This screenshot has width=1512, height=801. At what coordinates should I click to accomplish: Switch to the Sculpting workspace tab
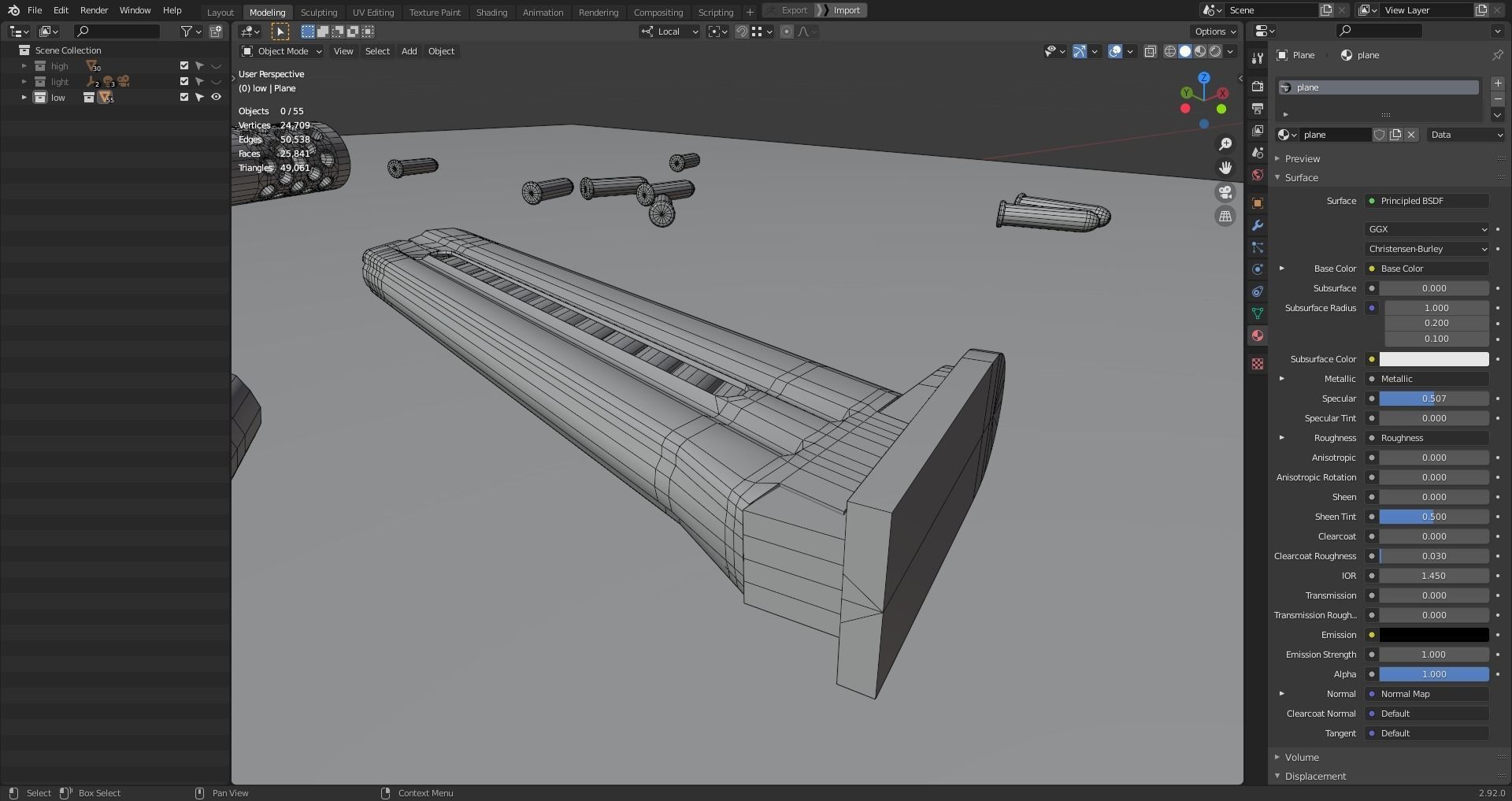(319, 12)
